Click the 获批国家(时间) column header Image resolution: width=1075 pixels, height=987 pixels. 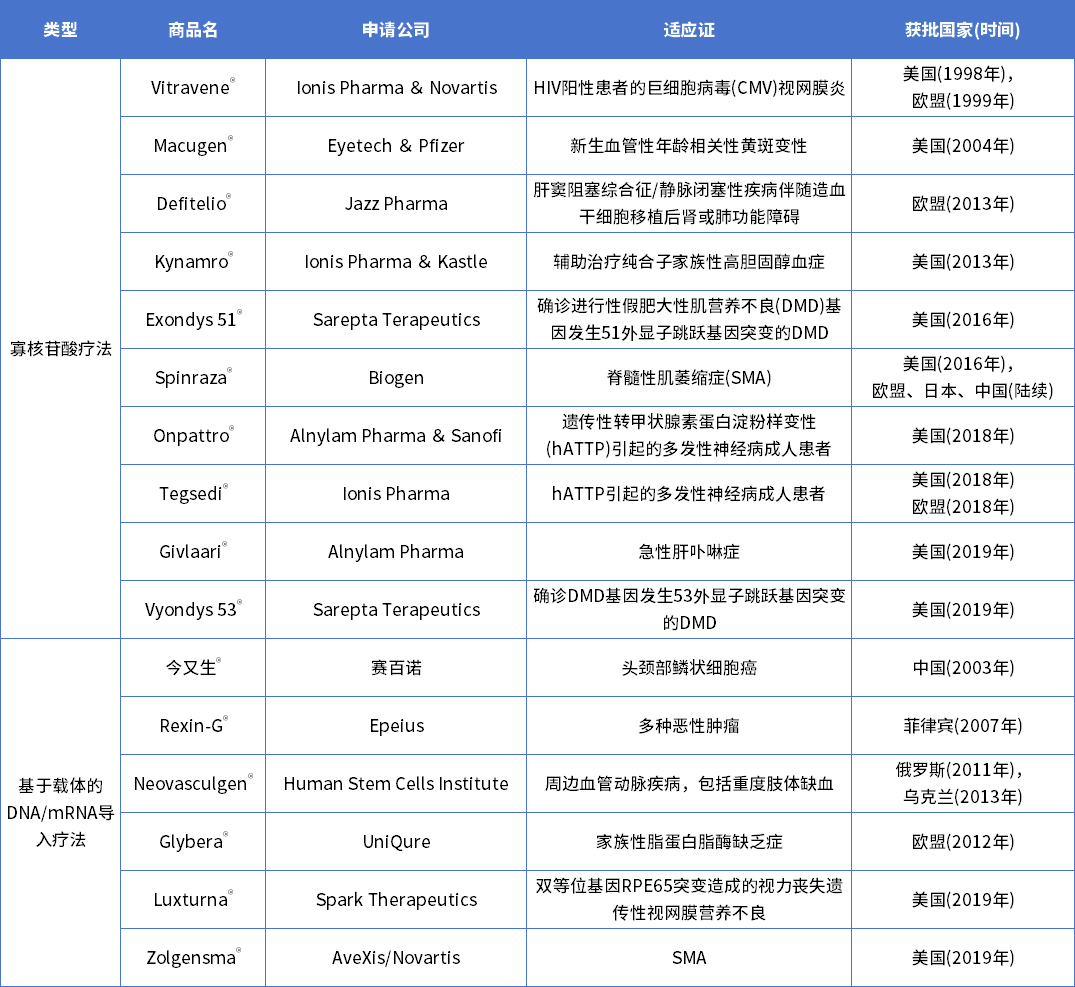(x=962, y=30)
